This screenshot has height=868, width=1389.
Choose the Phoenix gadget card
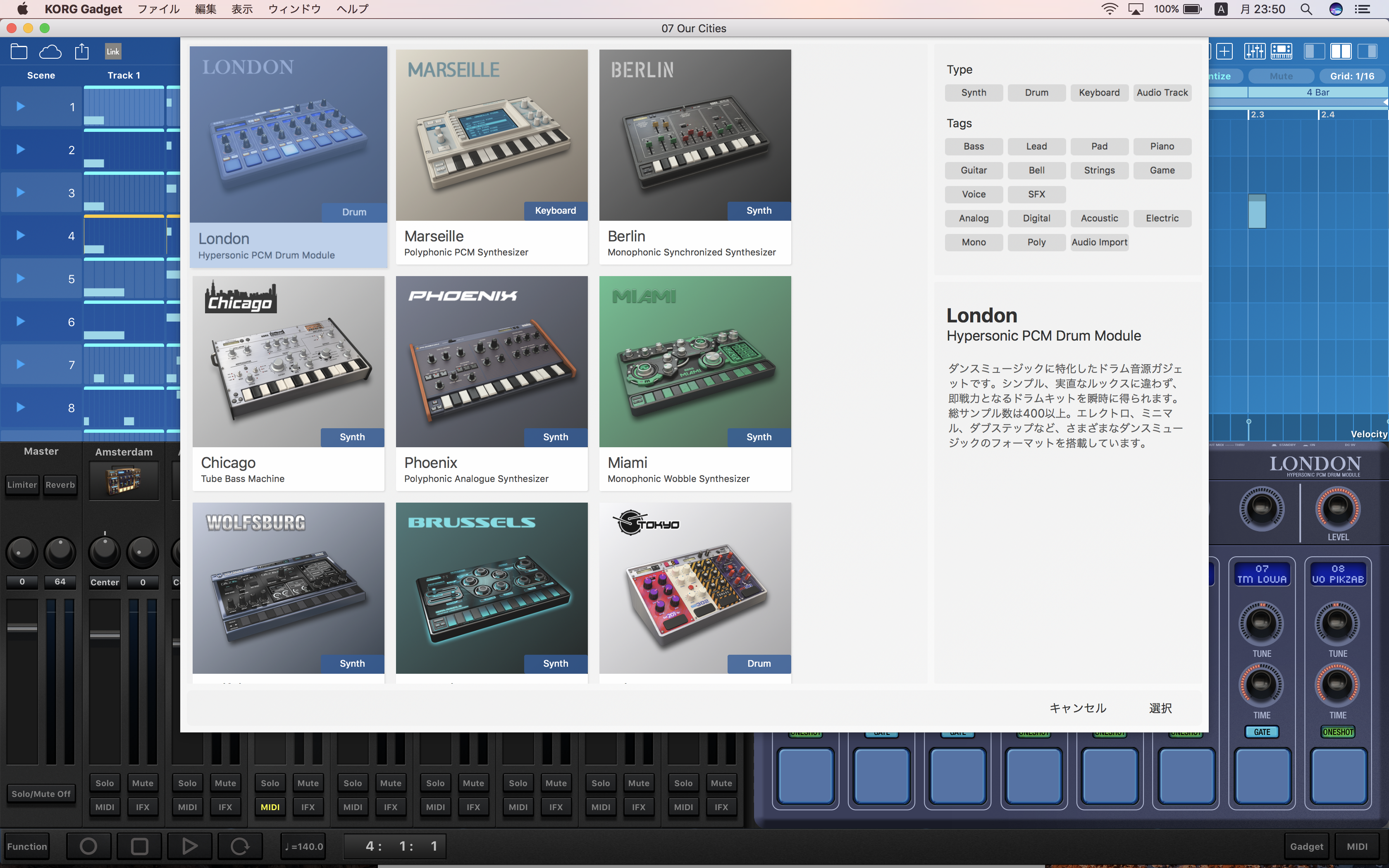click(492, 384)
